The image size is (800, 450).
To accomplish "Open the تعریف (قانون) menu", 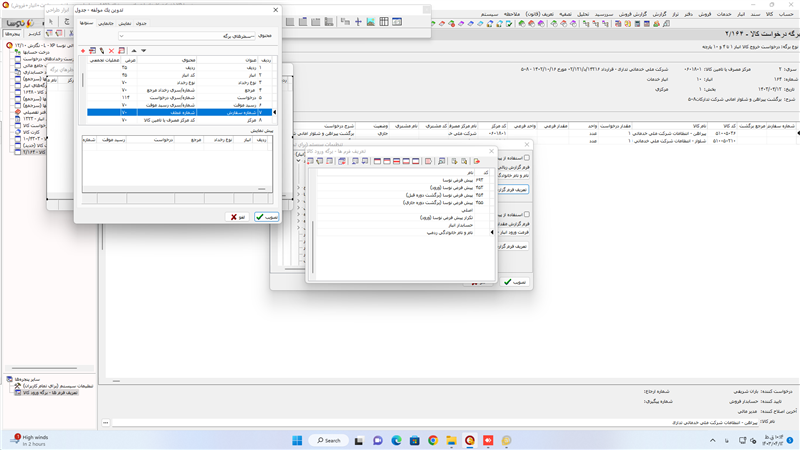I will 538,16.
